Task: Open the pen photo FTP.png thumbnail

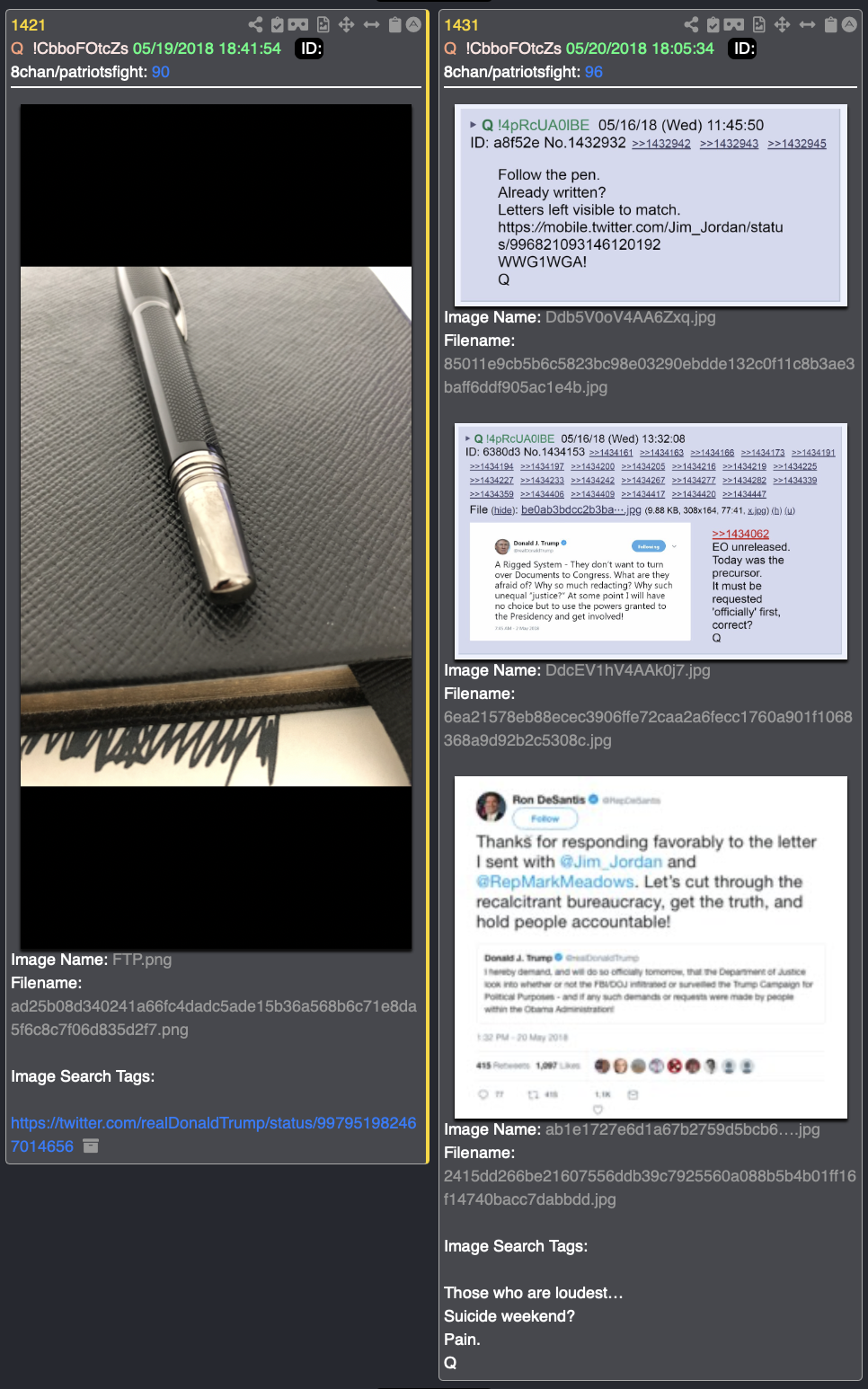Action: tap(217, 526)
